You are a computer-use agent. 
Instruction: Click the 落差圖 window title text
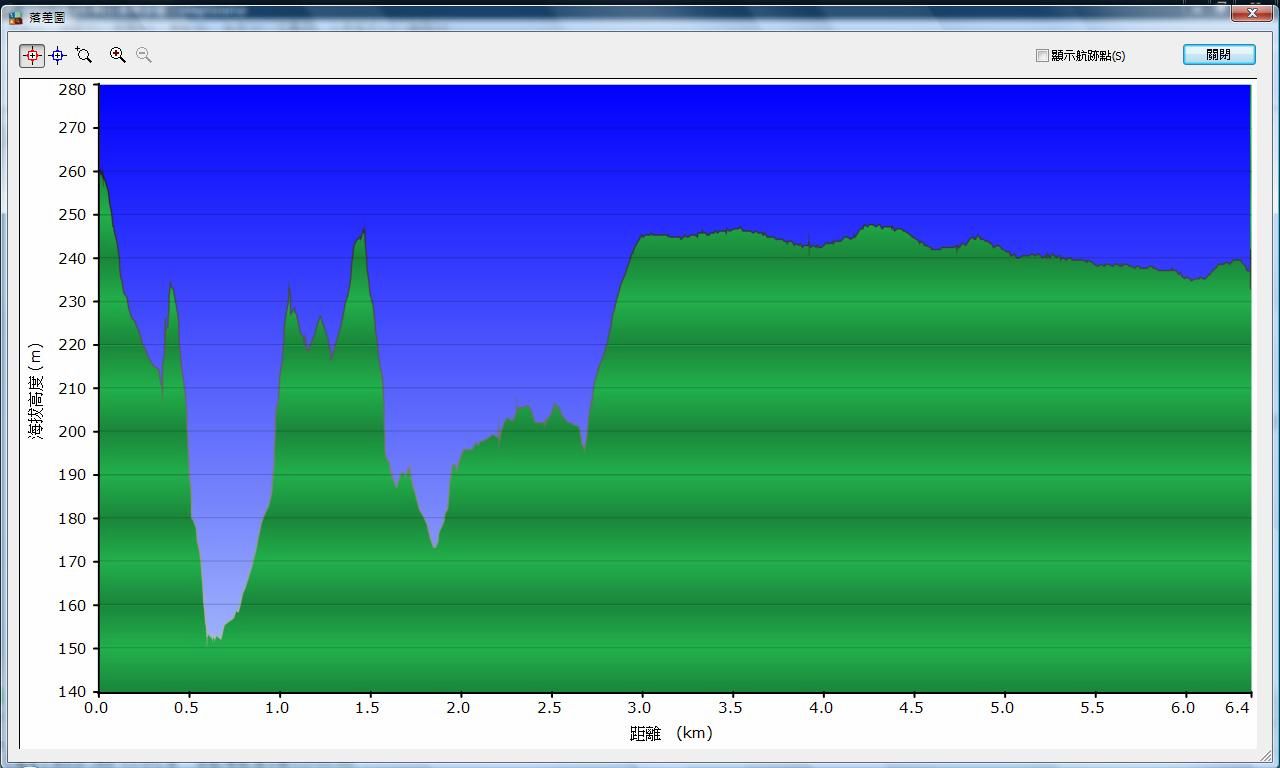[47, 18]
